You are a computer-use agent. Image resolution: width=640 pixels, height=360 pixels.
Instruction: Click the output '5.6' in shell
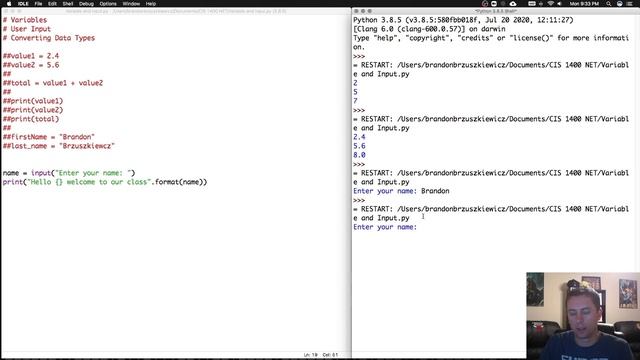click(x=359, y=146)
